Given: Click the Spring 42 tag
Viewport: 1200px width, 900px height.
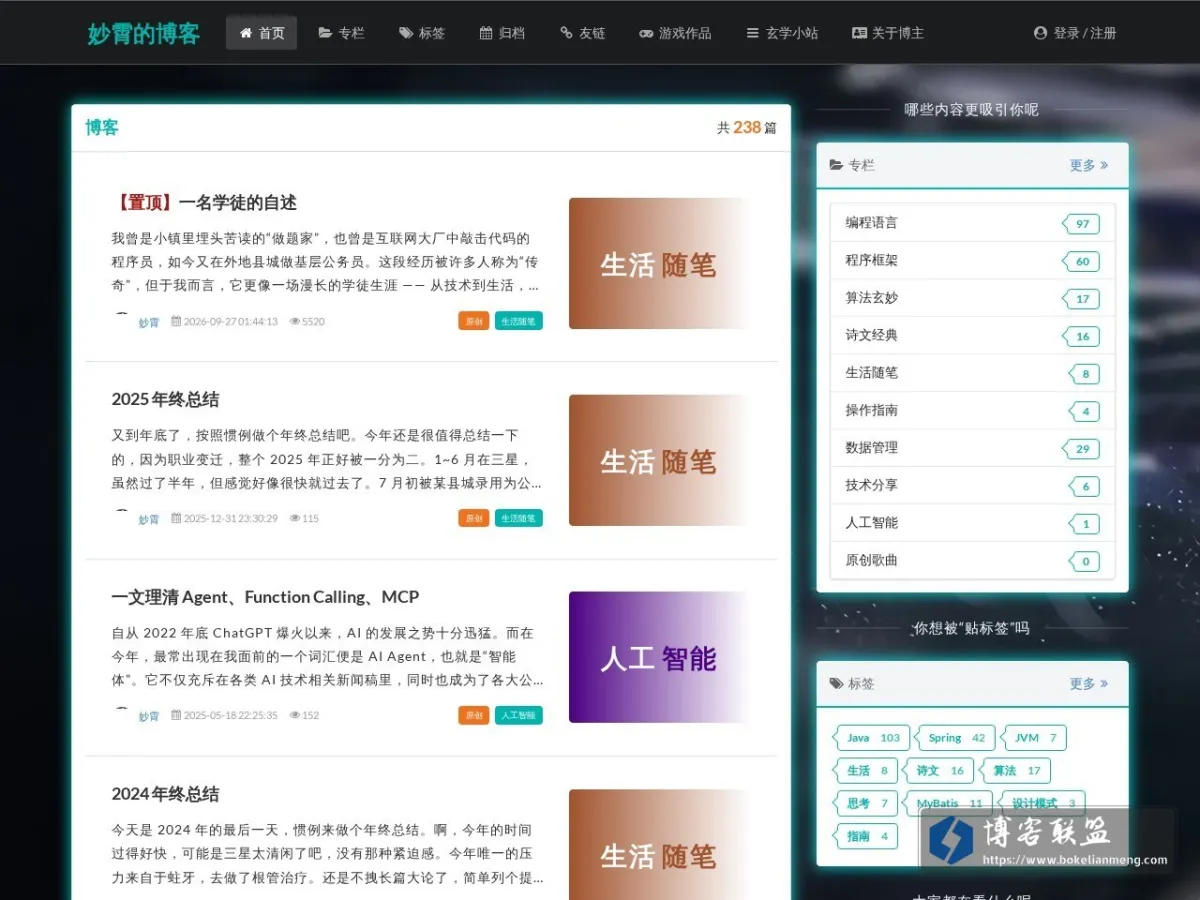Looking at the screenshot, I should 956,738.
